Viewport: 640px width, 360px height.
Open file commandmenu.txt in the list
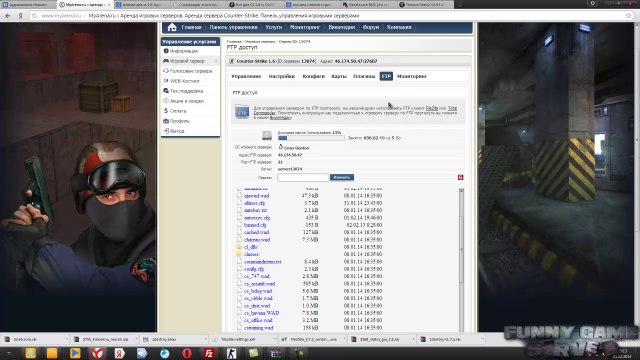tap(262, 262)
